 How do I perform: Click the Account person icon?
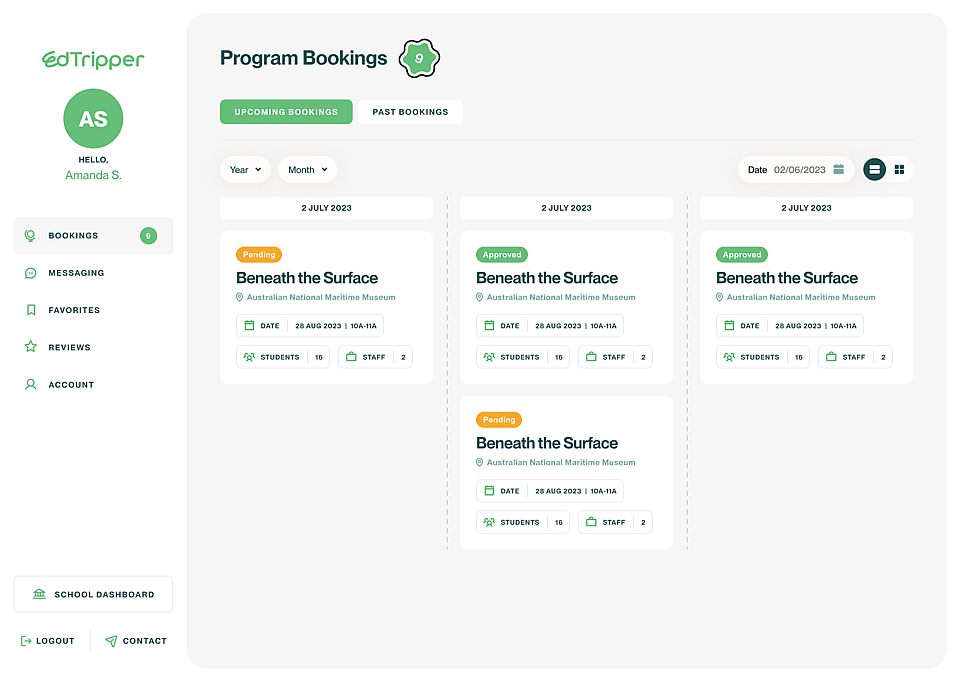coord(30,384)
